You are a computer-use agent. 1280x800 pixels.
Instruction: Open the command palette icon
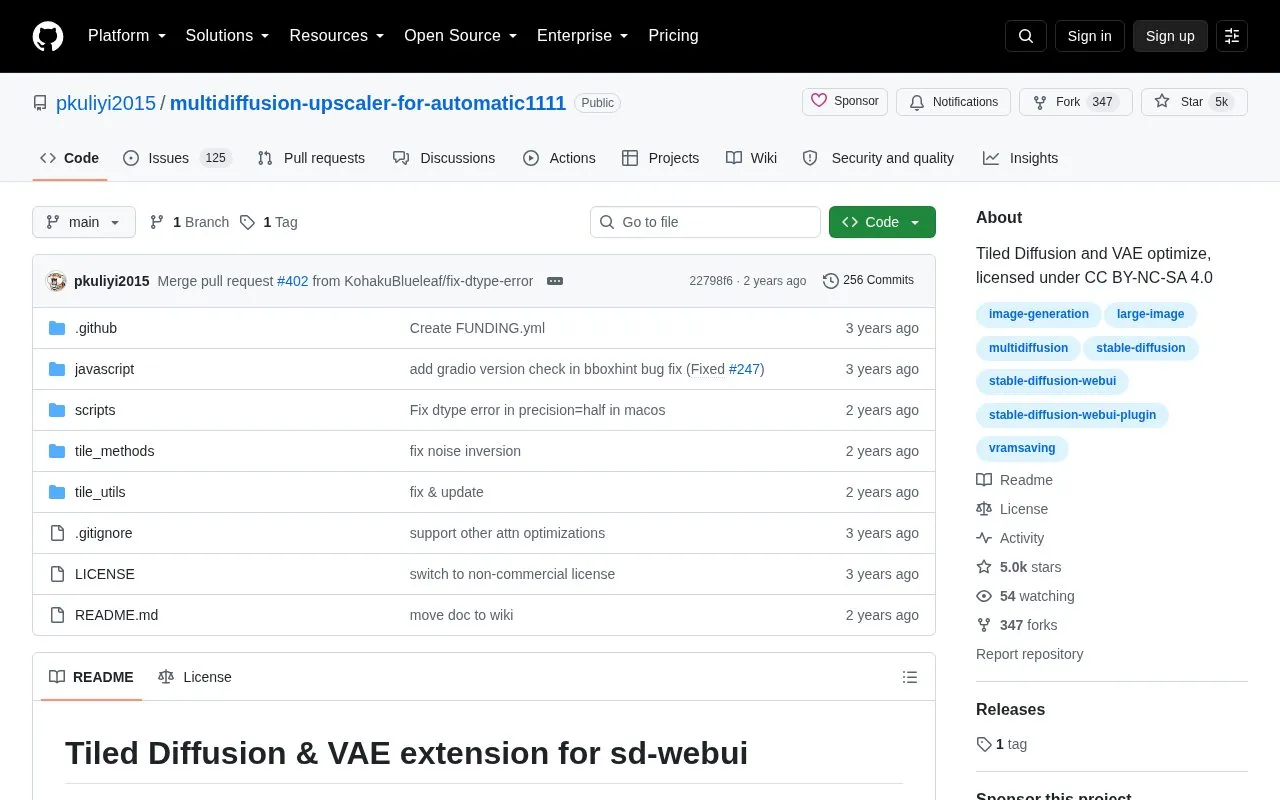tap(1232, 36)
